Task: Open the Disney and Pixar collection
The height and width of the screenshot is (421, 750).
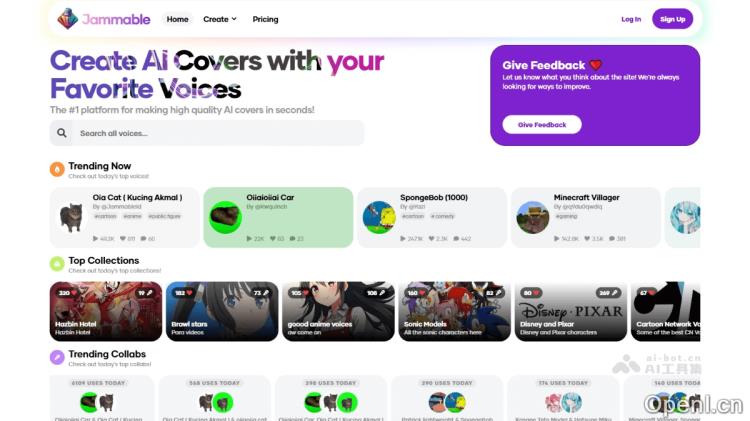Action: click(x=571, y=311)
